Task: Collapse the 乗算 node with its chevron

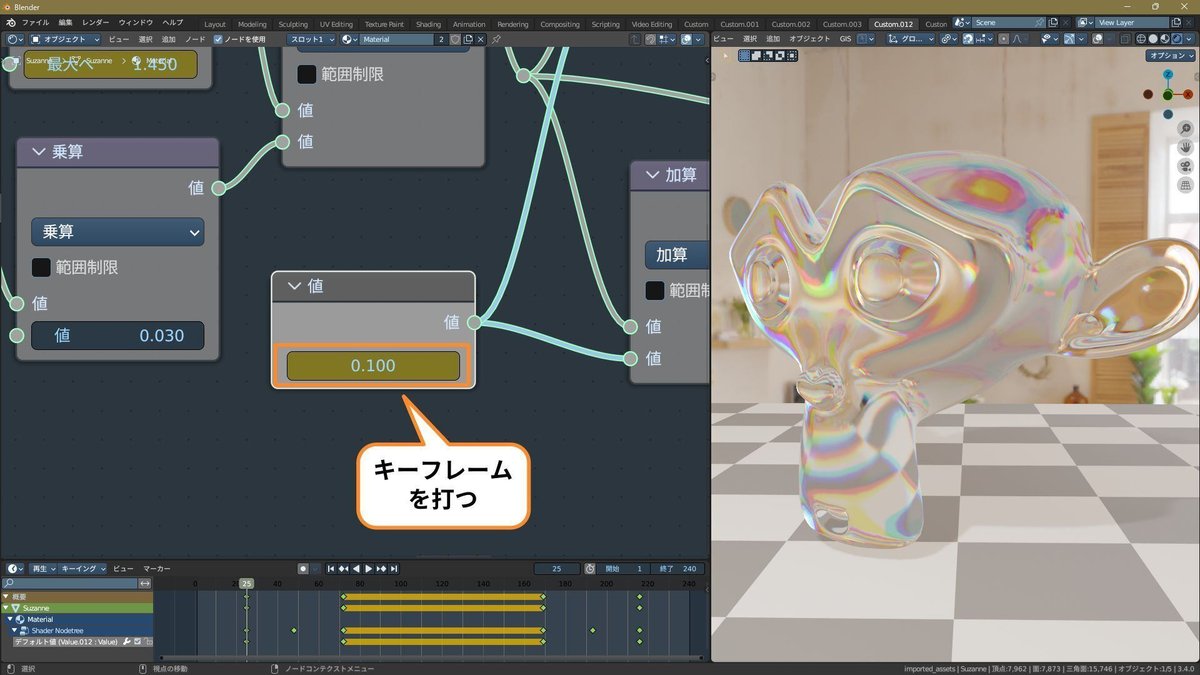Action: click(x=40, y=152)
